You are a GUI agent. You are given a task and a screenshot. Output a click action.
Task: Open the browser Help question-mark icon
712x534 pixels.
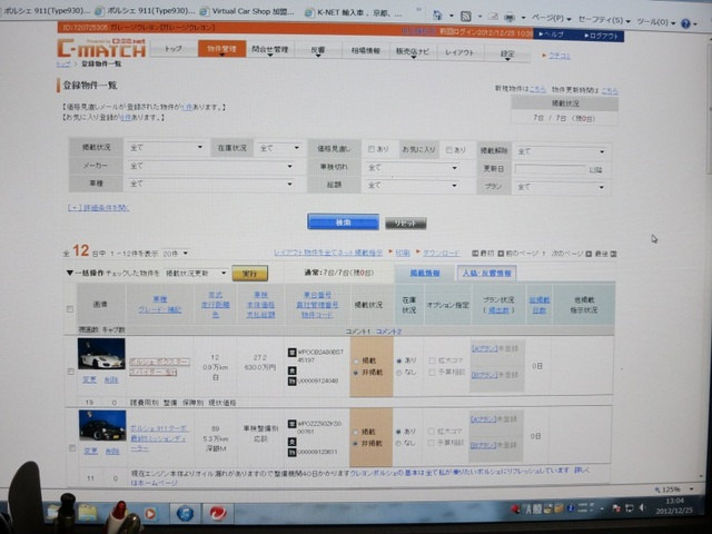(686, 24)
